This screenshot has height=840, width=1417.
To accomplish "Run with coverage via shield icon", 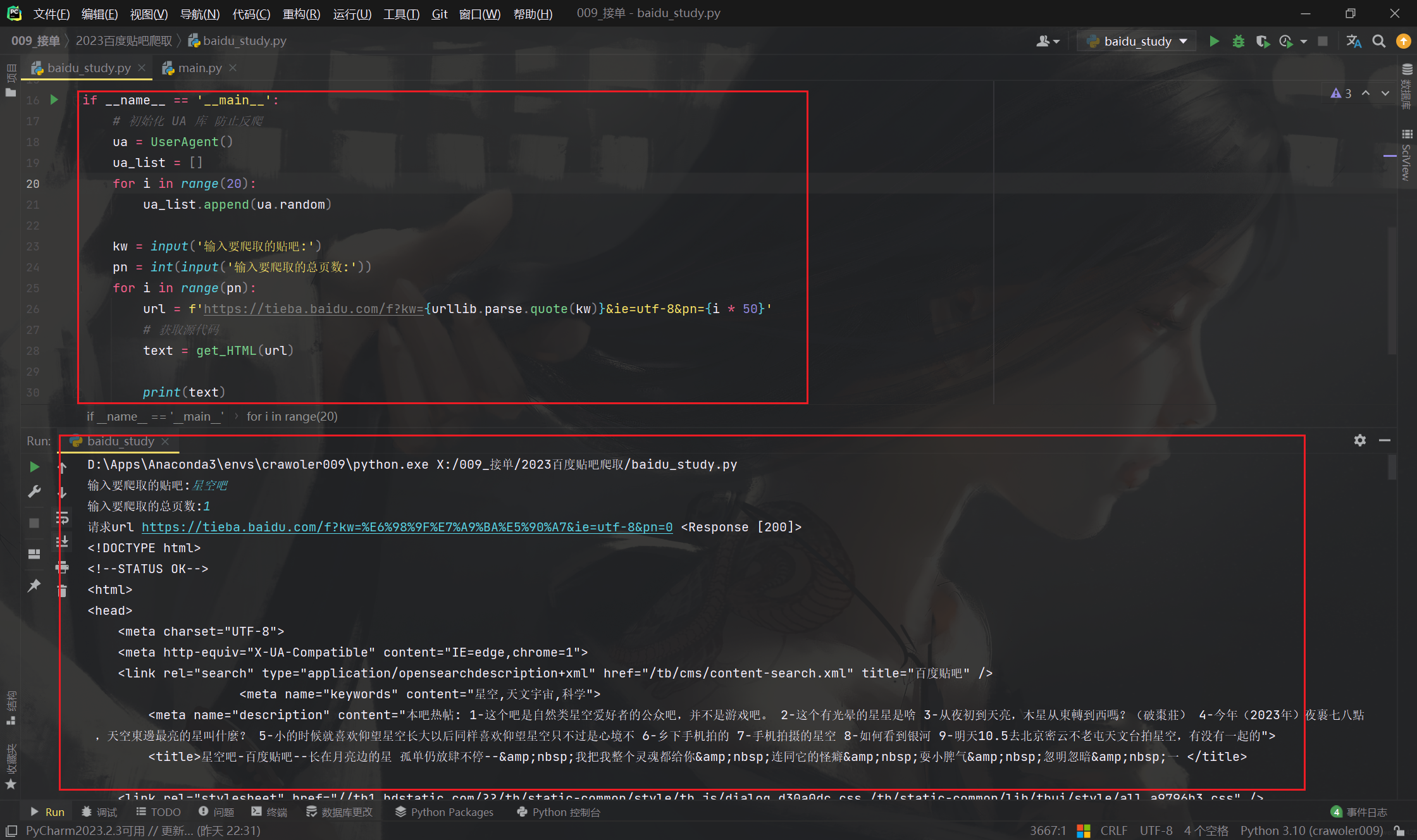I will [1262, 41].
